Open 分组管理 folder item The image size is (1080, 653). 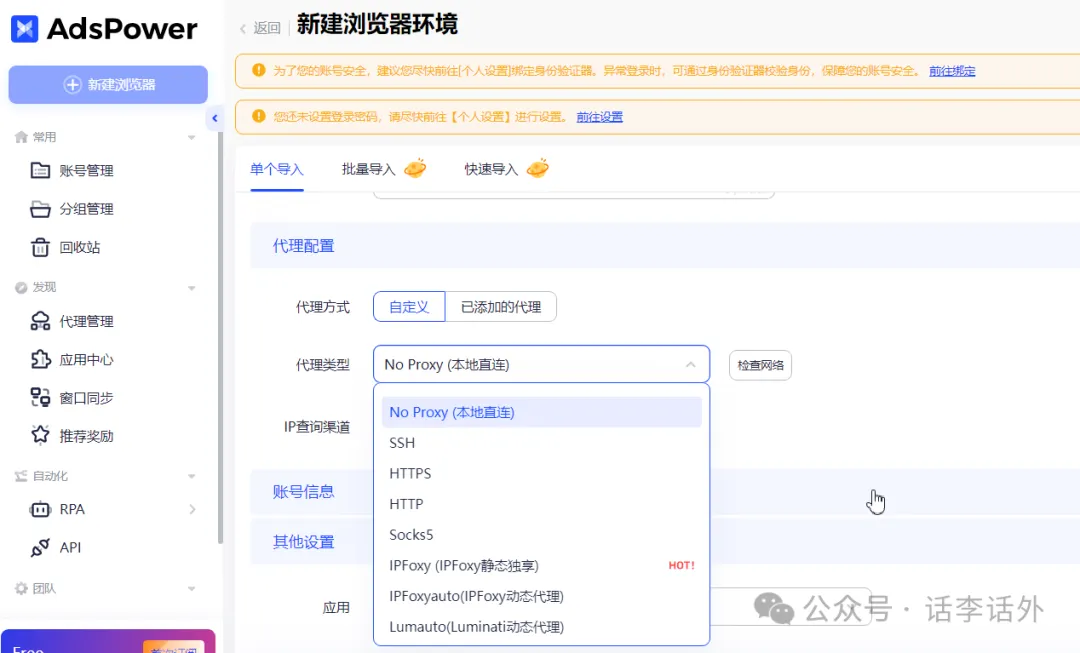(72, 209)
